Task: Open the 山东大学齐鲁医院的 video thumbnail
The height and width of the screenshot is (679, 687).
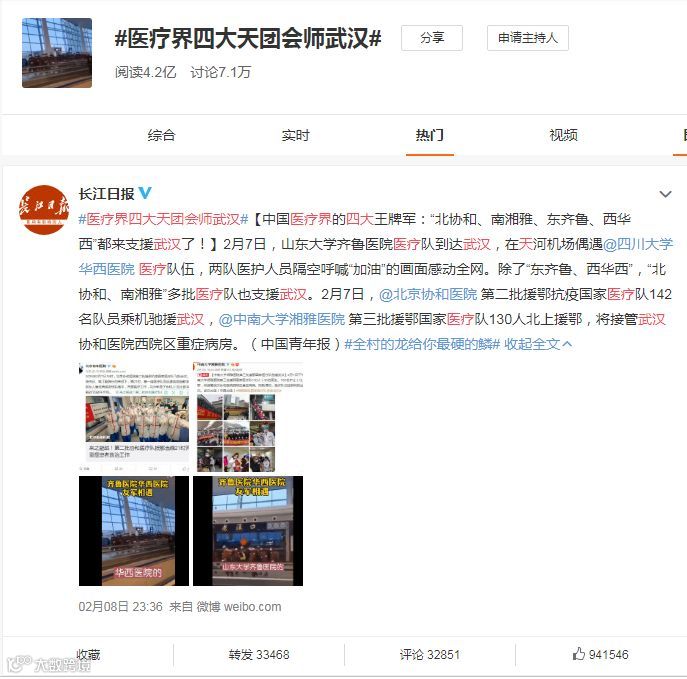Action: click(x=248, y=531)
